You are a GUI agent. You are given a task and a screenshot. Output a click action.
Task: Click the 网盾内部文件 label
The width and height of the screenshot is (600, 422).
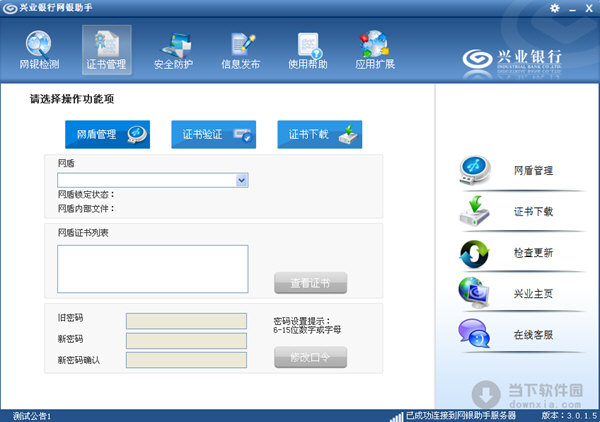point(86,209)
